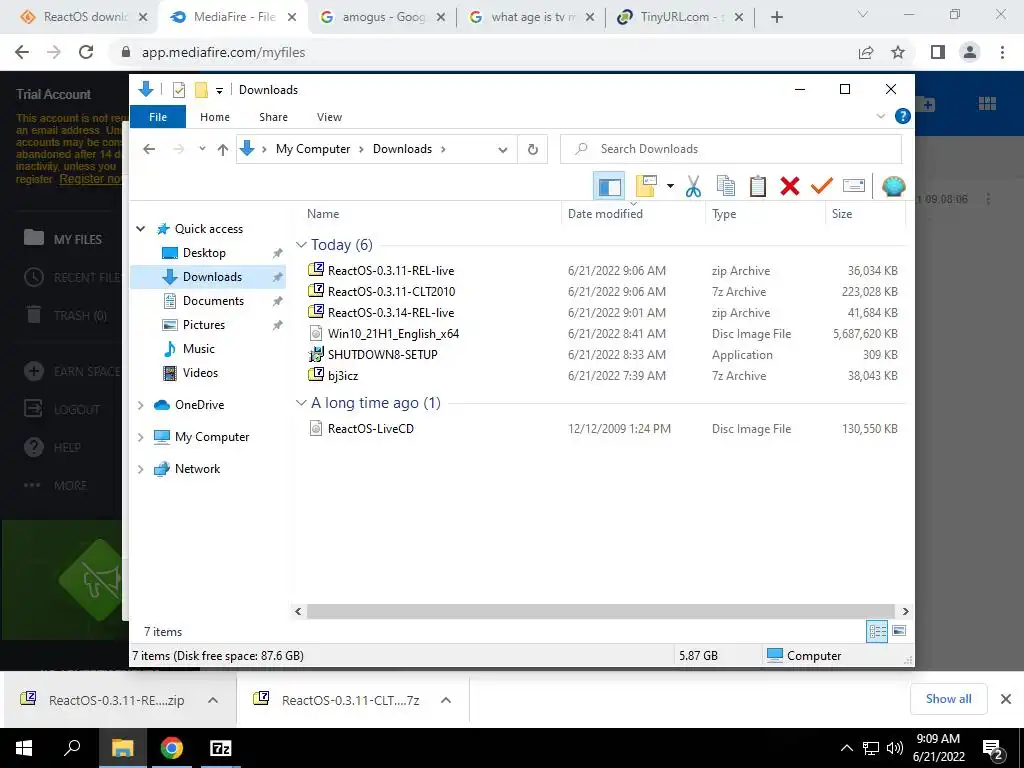The height and width of the screenshot is (768, 1024).
Task: Select Pictures in the navigation pane
Action: 204,325
